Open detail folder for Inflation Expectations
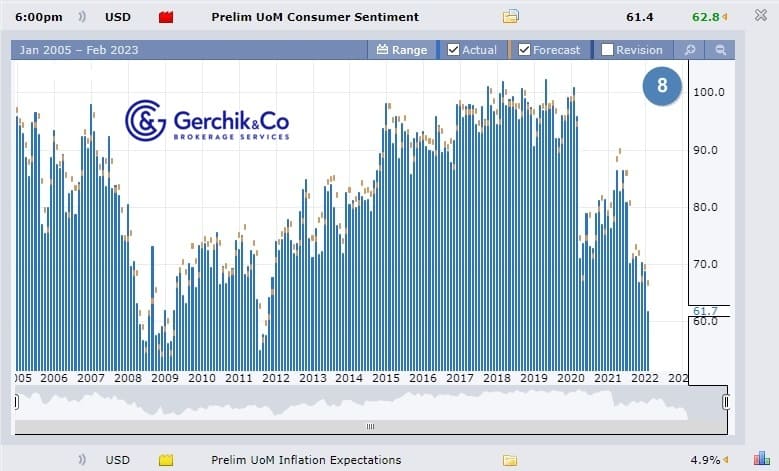Viewport: 779px width, 471px height. click(511, 460)
